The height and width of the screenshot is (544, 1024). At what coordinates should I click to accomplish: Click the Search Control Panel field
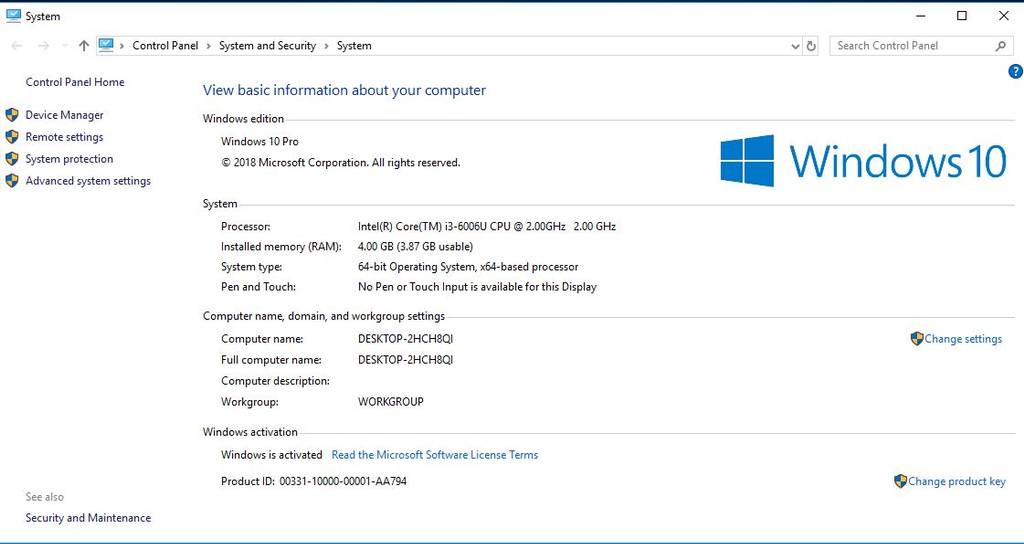pyautogui.click(x=921, y=46)
